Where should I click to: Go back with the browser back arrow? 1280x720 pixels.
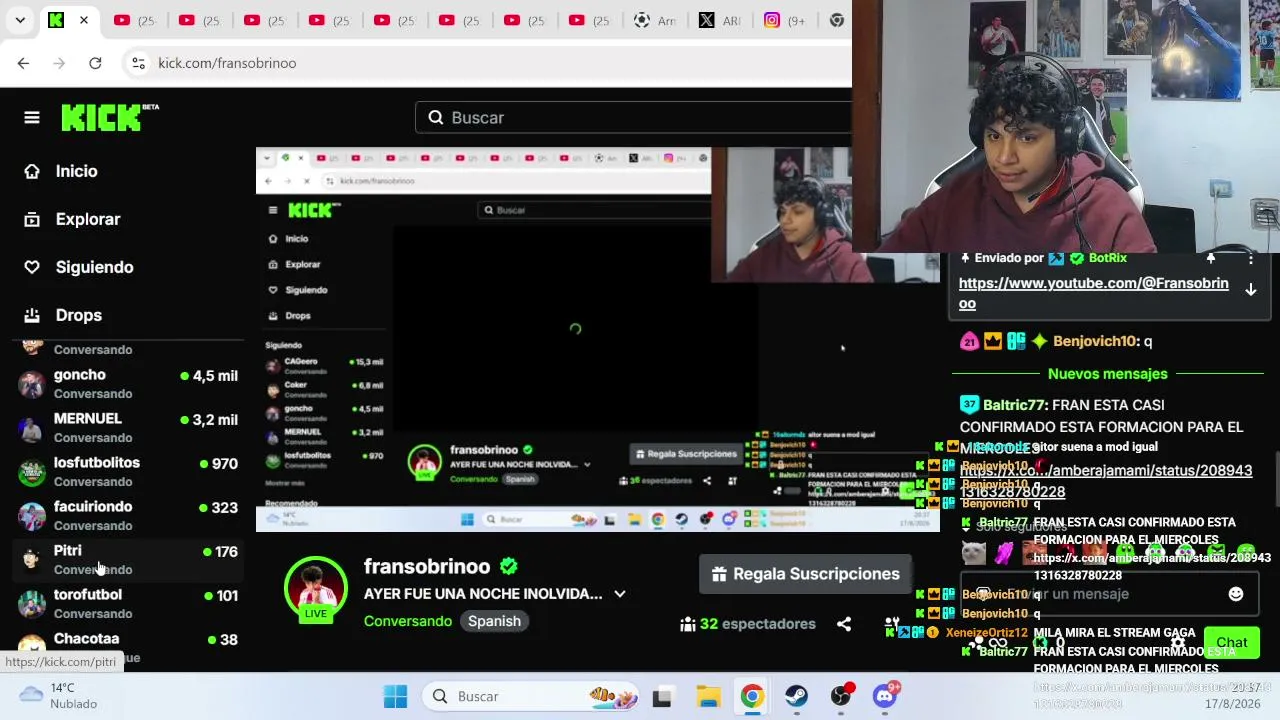[23, 63]
